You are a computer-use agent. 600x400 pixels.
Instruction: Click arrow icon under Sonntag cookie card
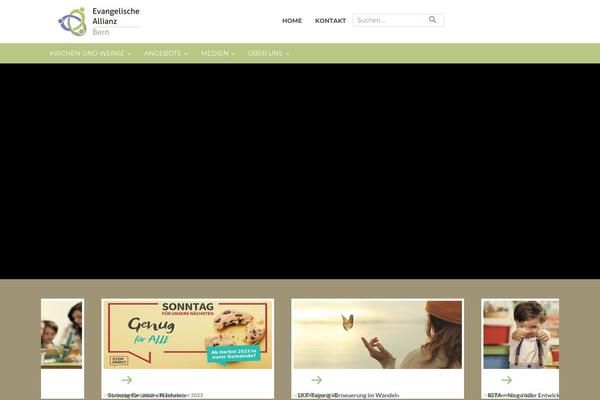[x=127, y=380]
